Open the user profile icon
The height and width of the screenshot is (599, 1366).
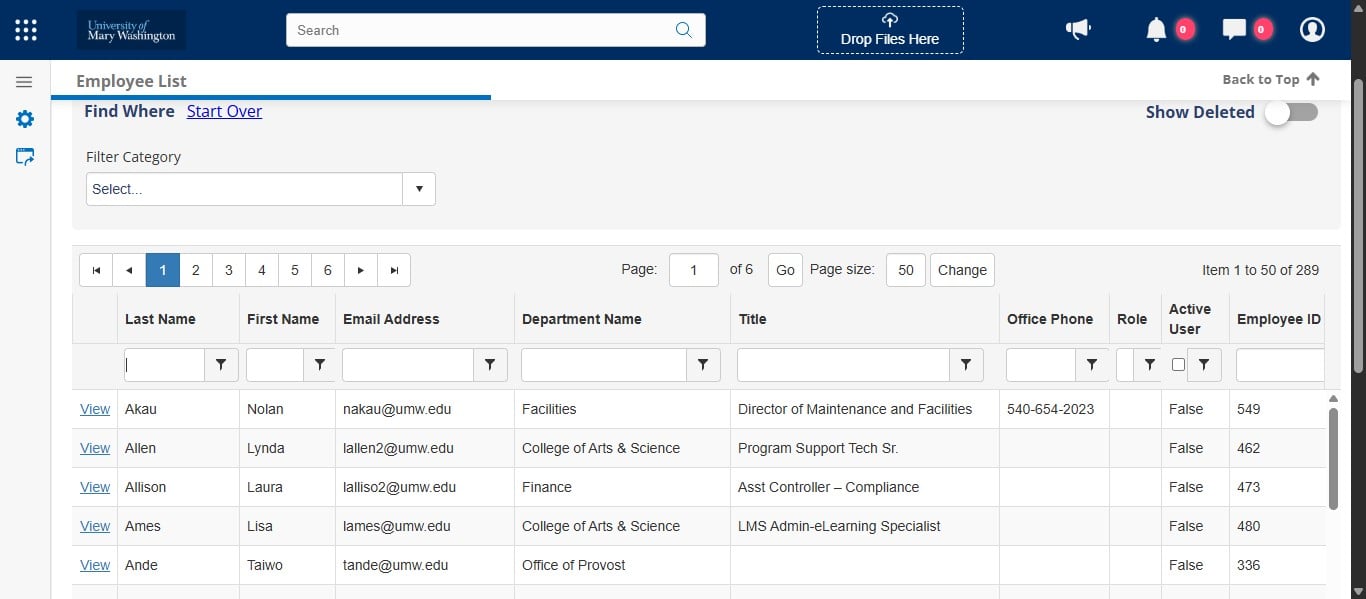click(x=1312, y=29)
